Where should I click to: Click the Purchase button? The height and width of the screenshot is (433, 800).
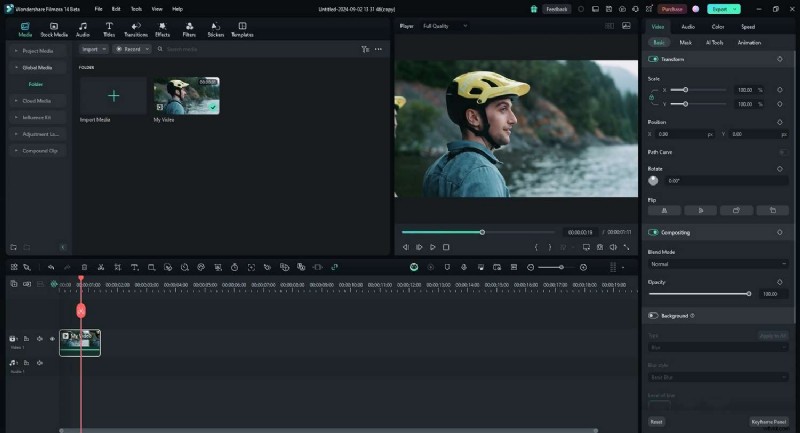672,9
